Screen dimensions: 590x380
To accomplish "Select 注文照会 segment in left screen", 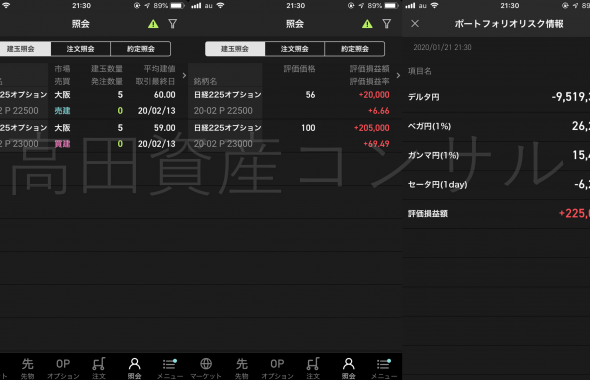I will [x=81, y=49].
